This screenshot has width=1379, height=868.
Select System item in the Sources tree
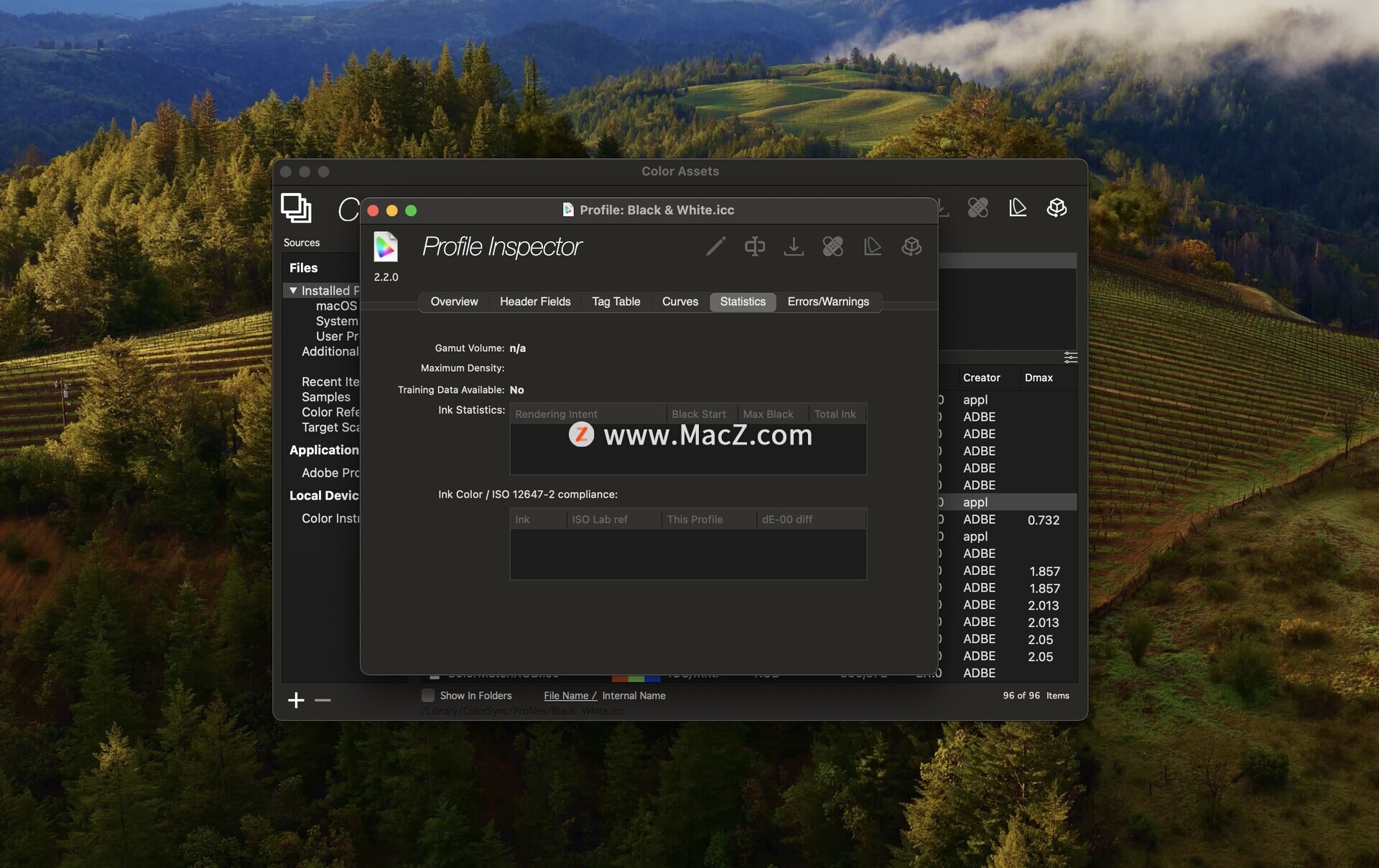pos(337,321)
